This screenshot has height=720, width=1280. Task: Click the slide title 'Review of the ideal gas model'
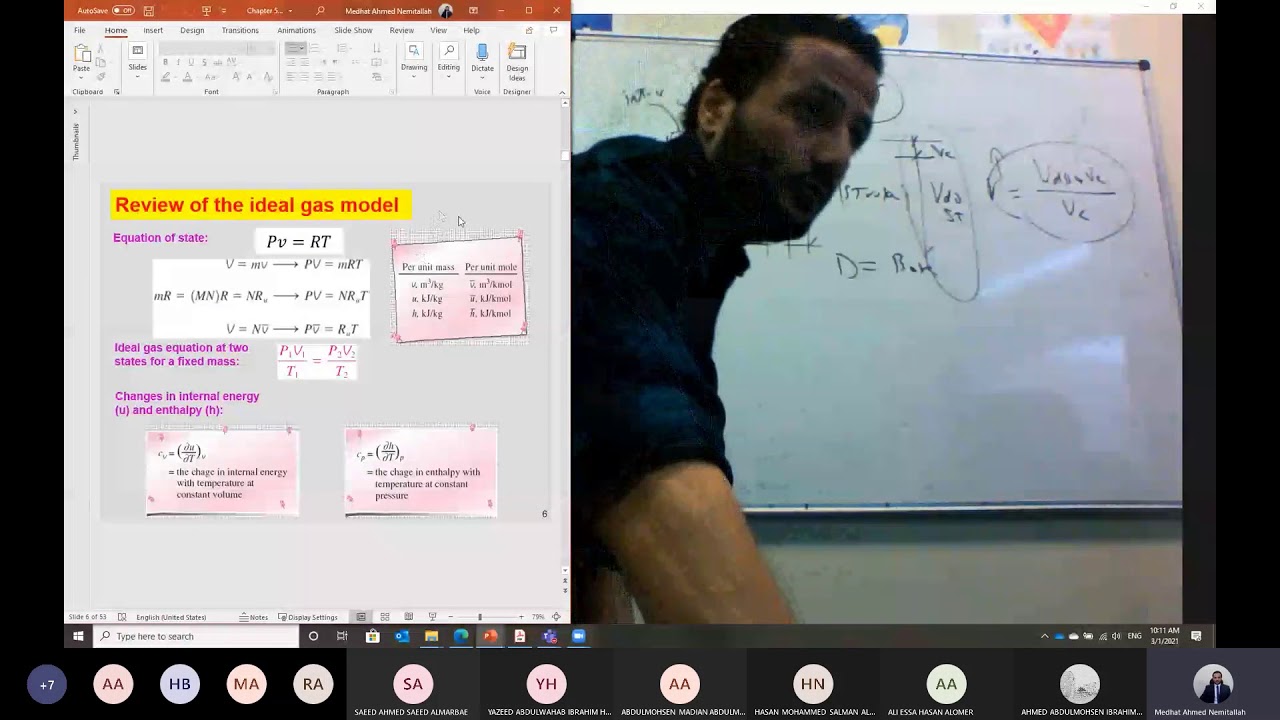pos(256,205)
